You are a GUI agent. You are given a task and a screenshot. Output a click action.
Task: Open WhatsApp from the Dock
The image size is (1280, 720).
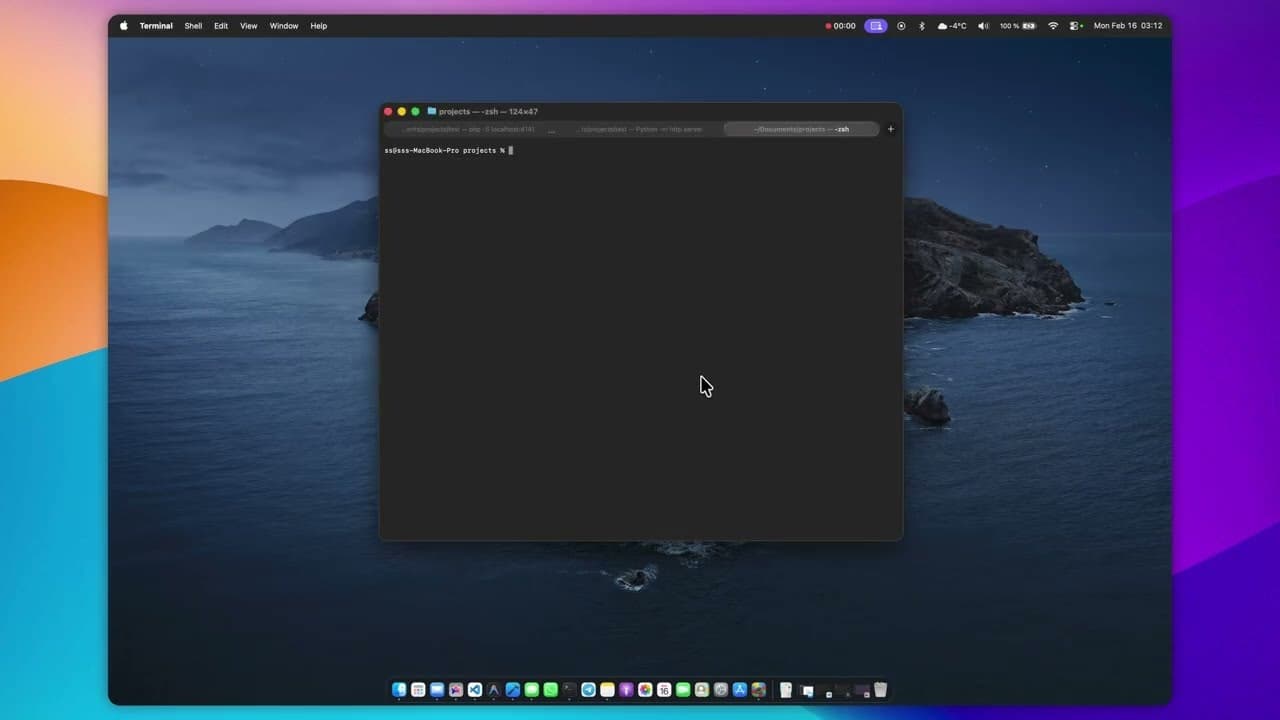click(549, 690)
